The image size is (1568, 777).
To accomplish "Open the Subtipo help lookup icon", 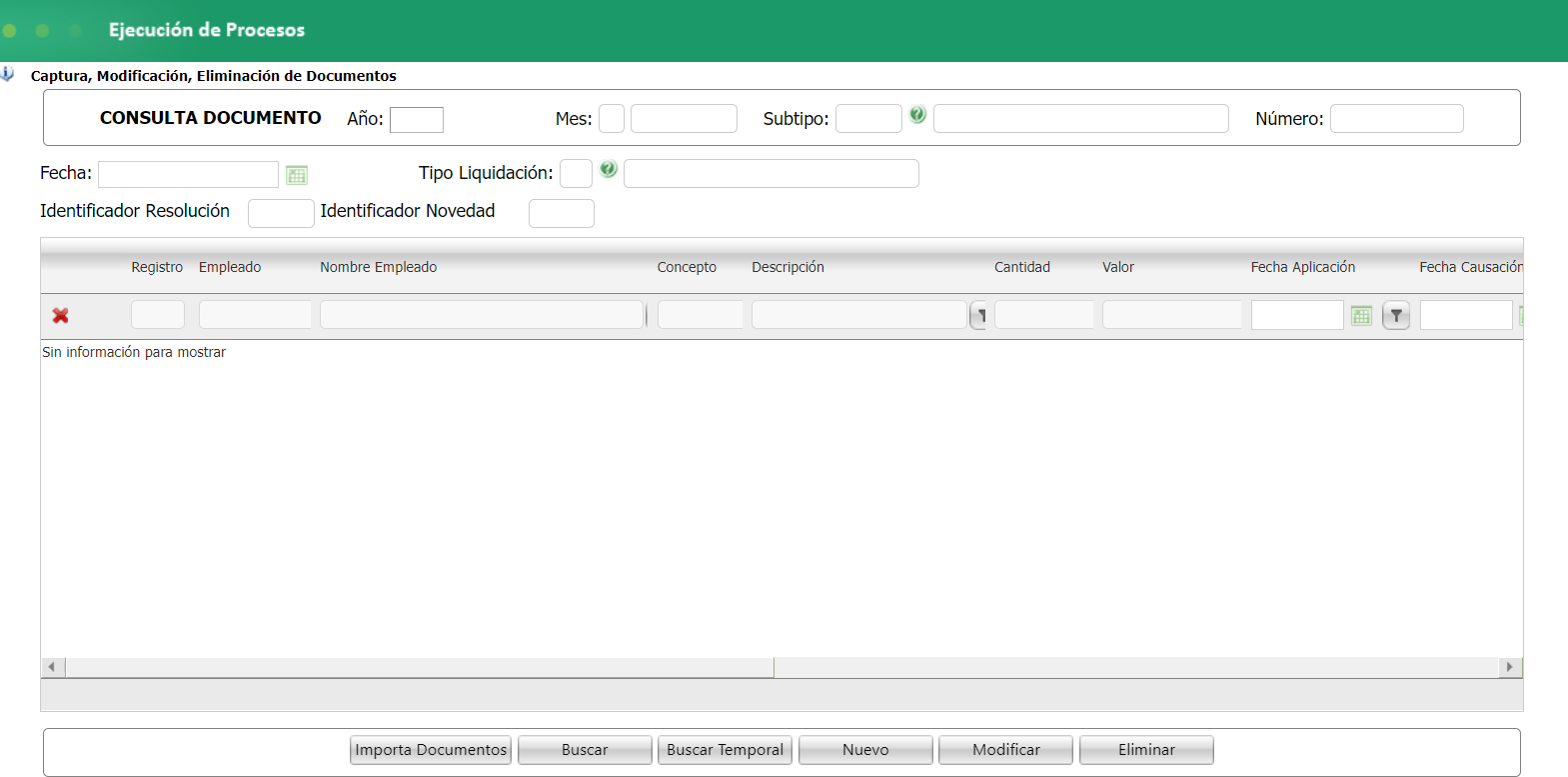I will tap(917, 115).
